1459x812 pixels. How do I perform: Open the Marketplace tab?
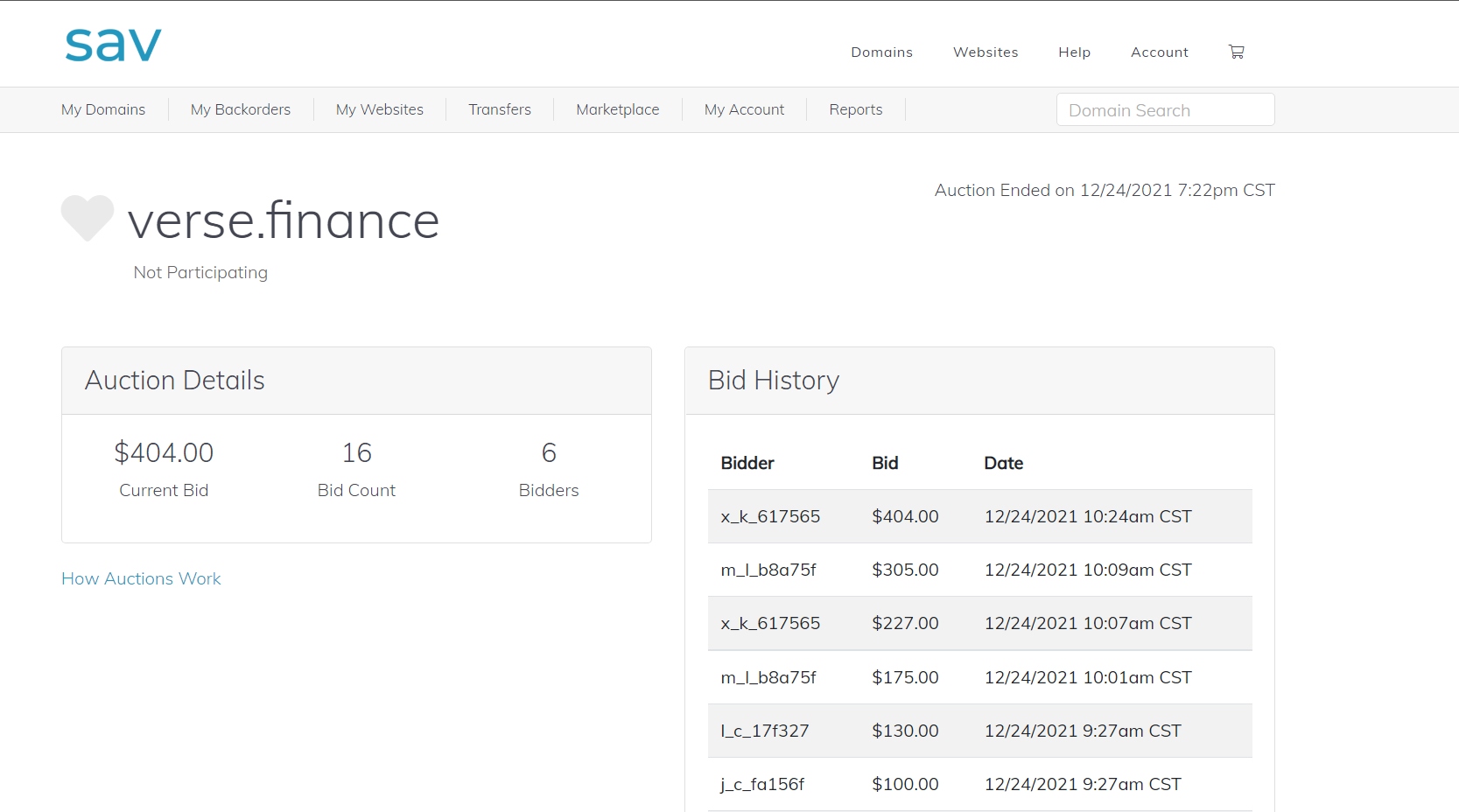click(618, 109)
